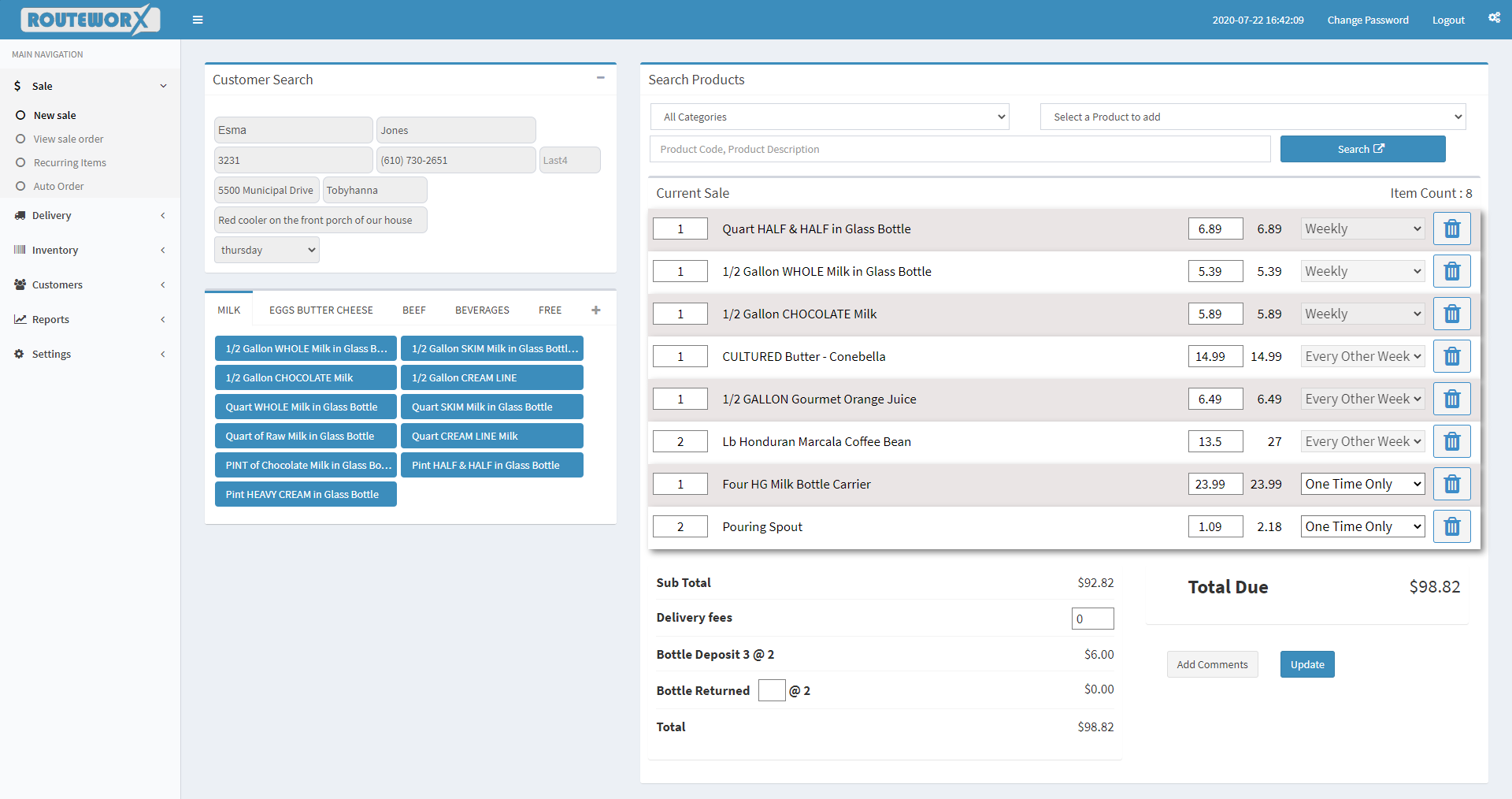The image size is (1512, 799).
Task: Open the FREE tab
Action: pyautogui.click(x=550, y=310)
